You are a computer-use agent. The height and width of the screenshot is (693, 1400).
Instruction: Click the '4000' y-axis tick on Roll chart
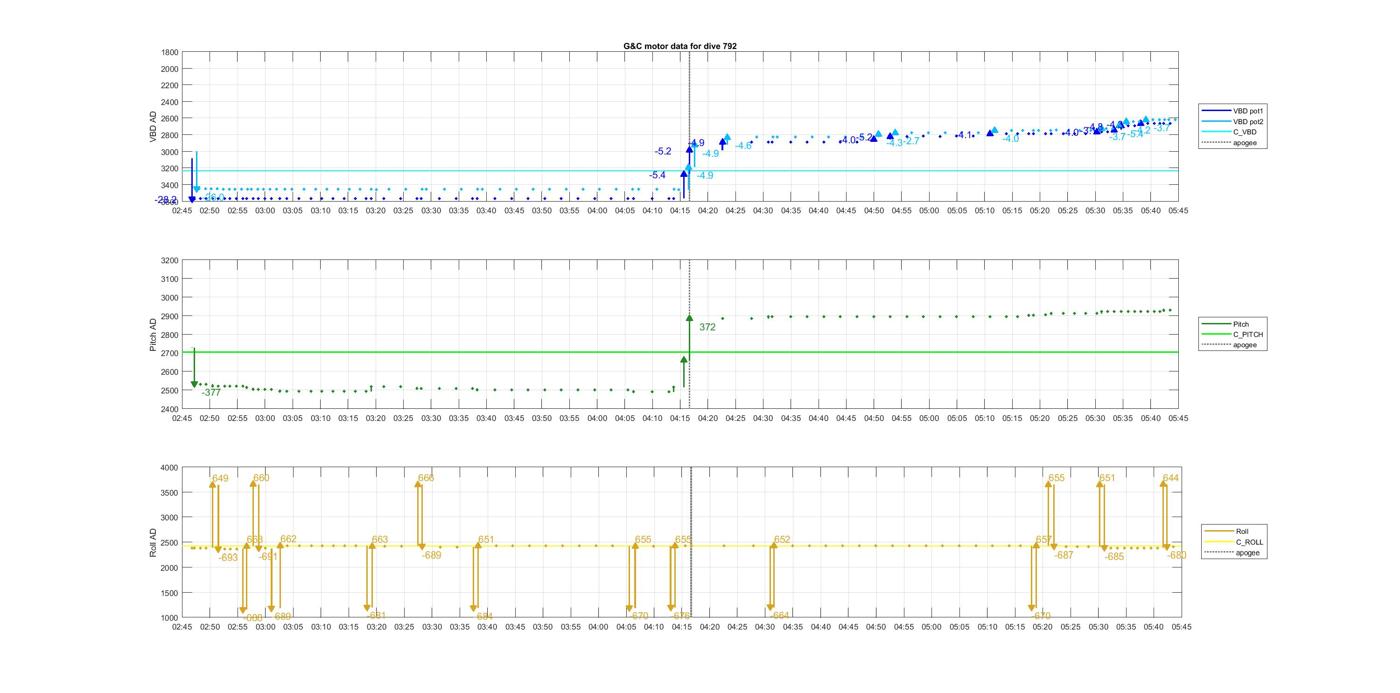click(170, 467)
